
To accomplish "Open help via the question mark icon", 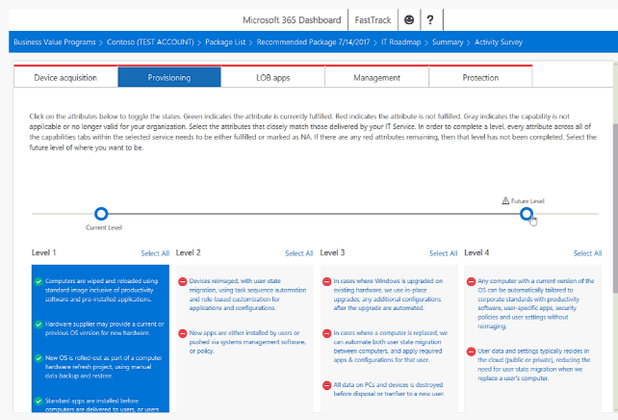I will point(430,20).
